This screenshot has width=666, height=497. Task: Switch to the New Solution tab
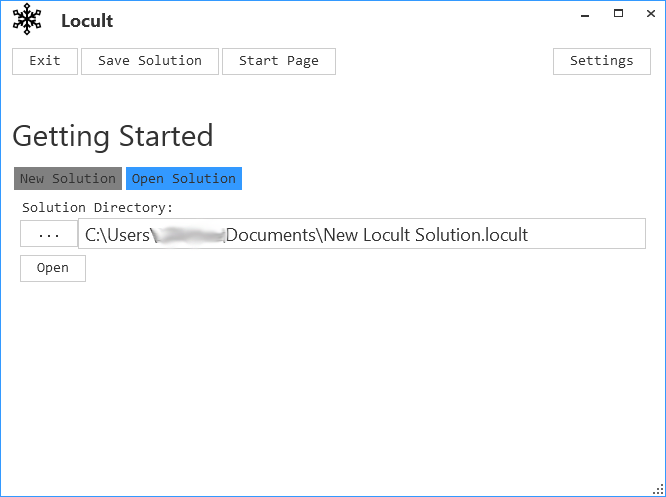(68, 179)
